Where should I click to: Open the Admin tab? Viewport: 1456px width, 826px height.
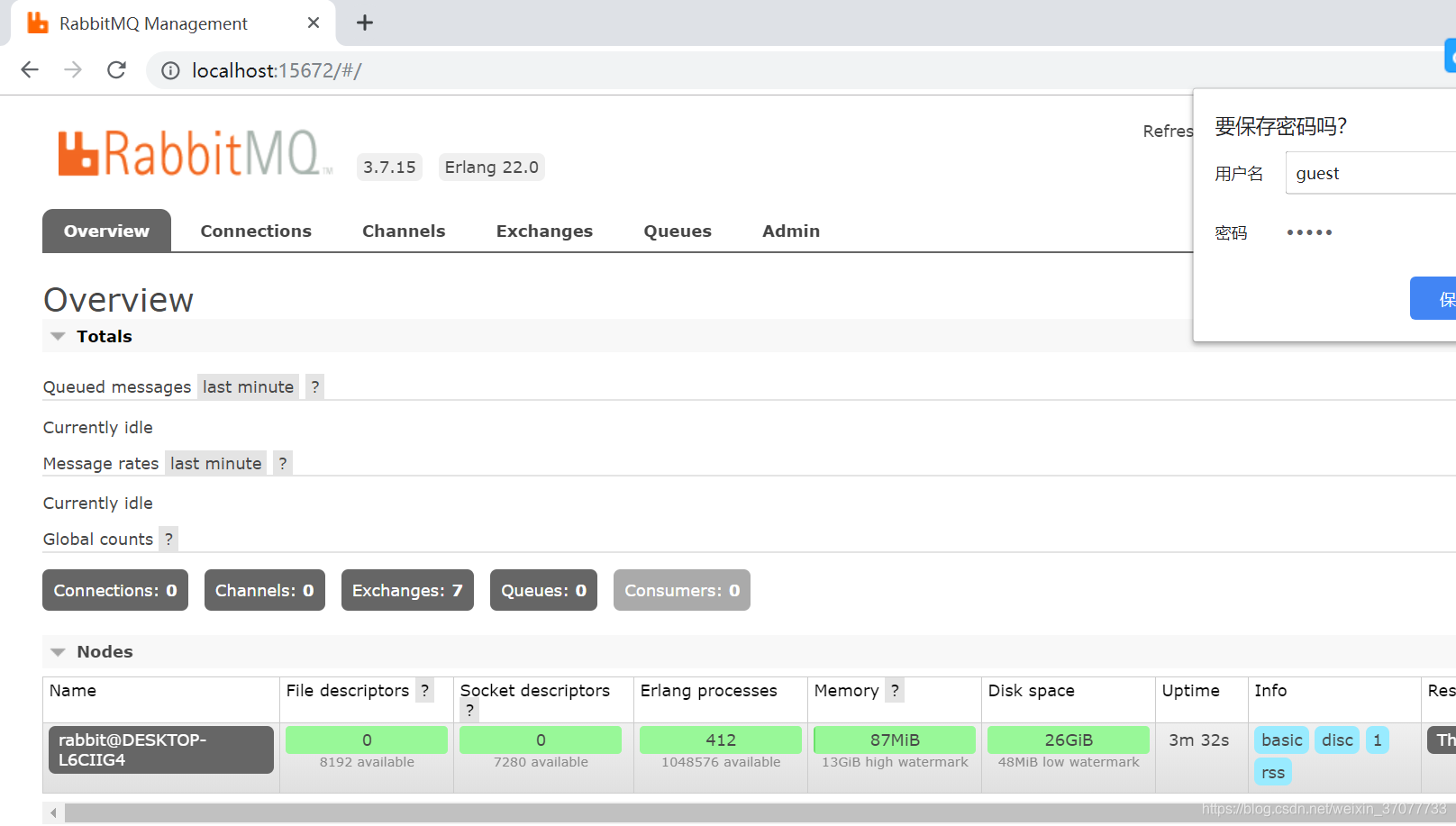(791, 231)
